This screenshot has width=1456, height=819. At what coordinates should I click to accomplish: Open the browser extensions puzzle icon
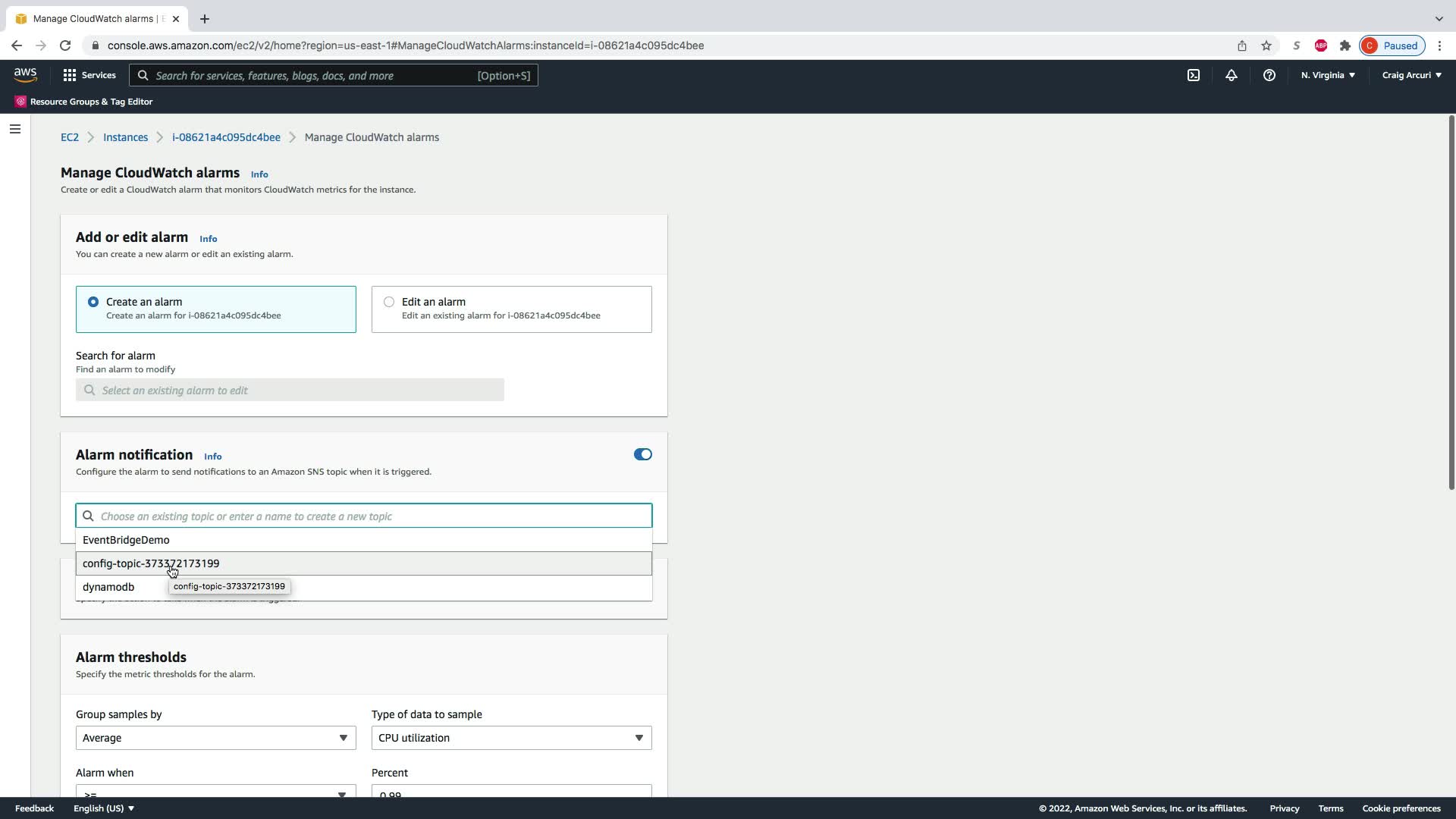(1345, 45)
